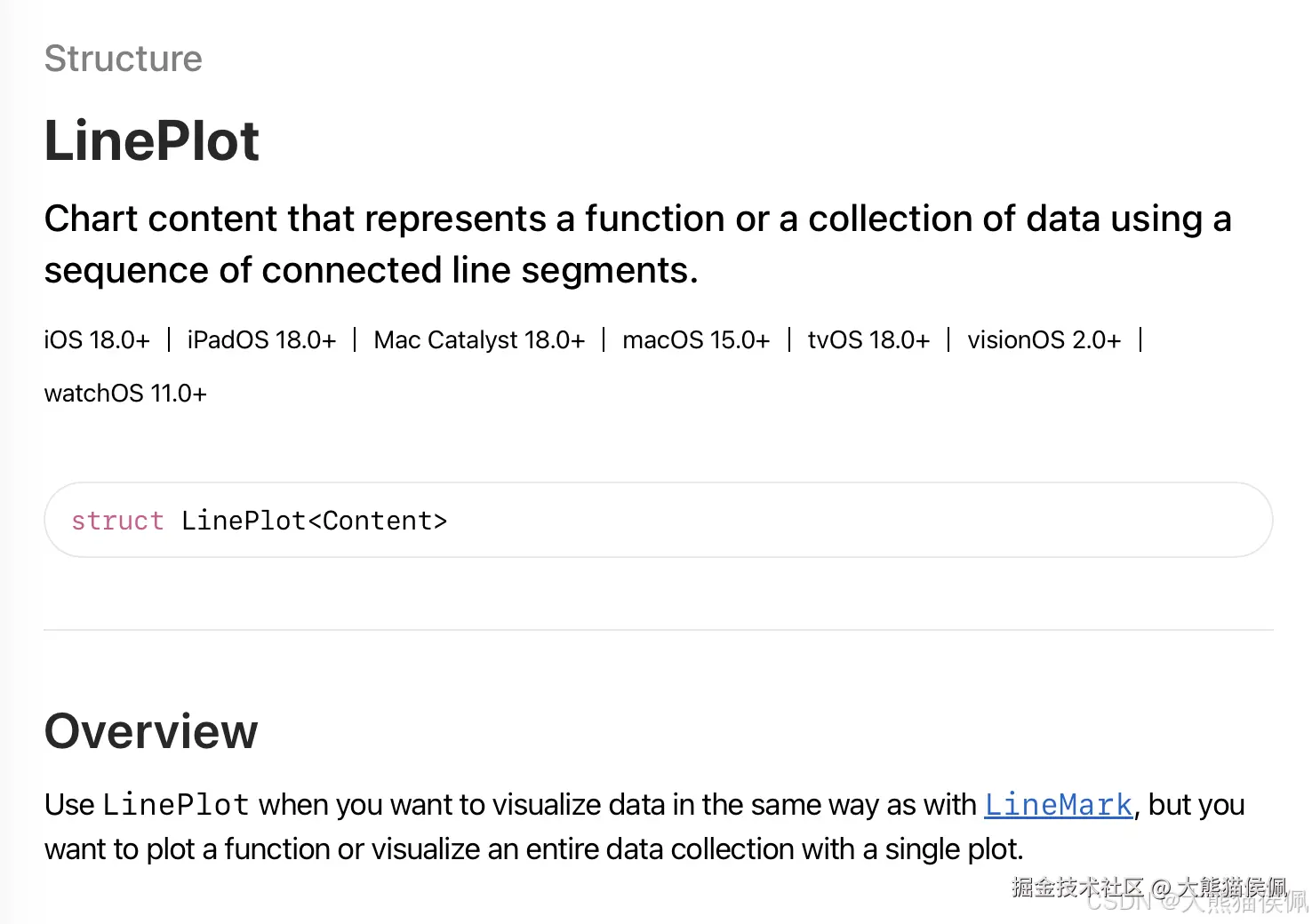Click the 掘金技术社区 watermark text
This screenshot has height=924, width=1312.
click(1077, 886)
